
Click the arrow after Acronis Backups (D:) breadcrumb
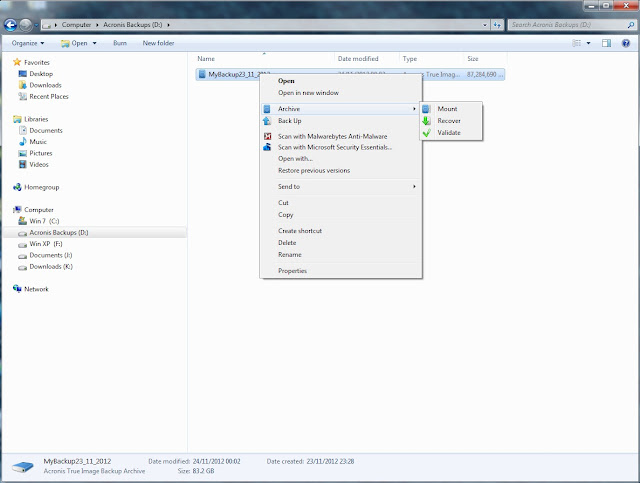pyautogui.click(x=168, y=25)
